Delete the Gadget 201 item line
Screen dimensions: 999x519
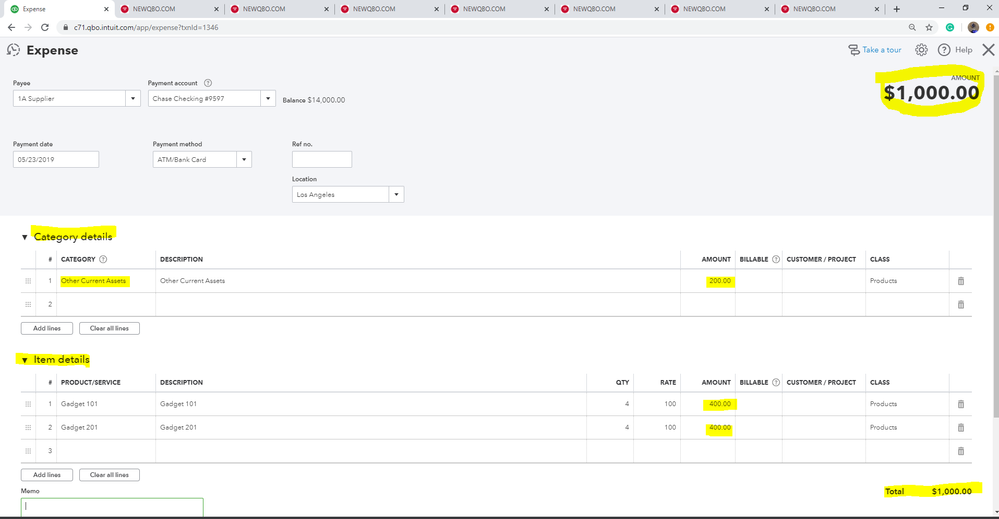point(961,427)
